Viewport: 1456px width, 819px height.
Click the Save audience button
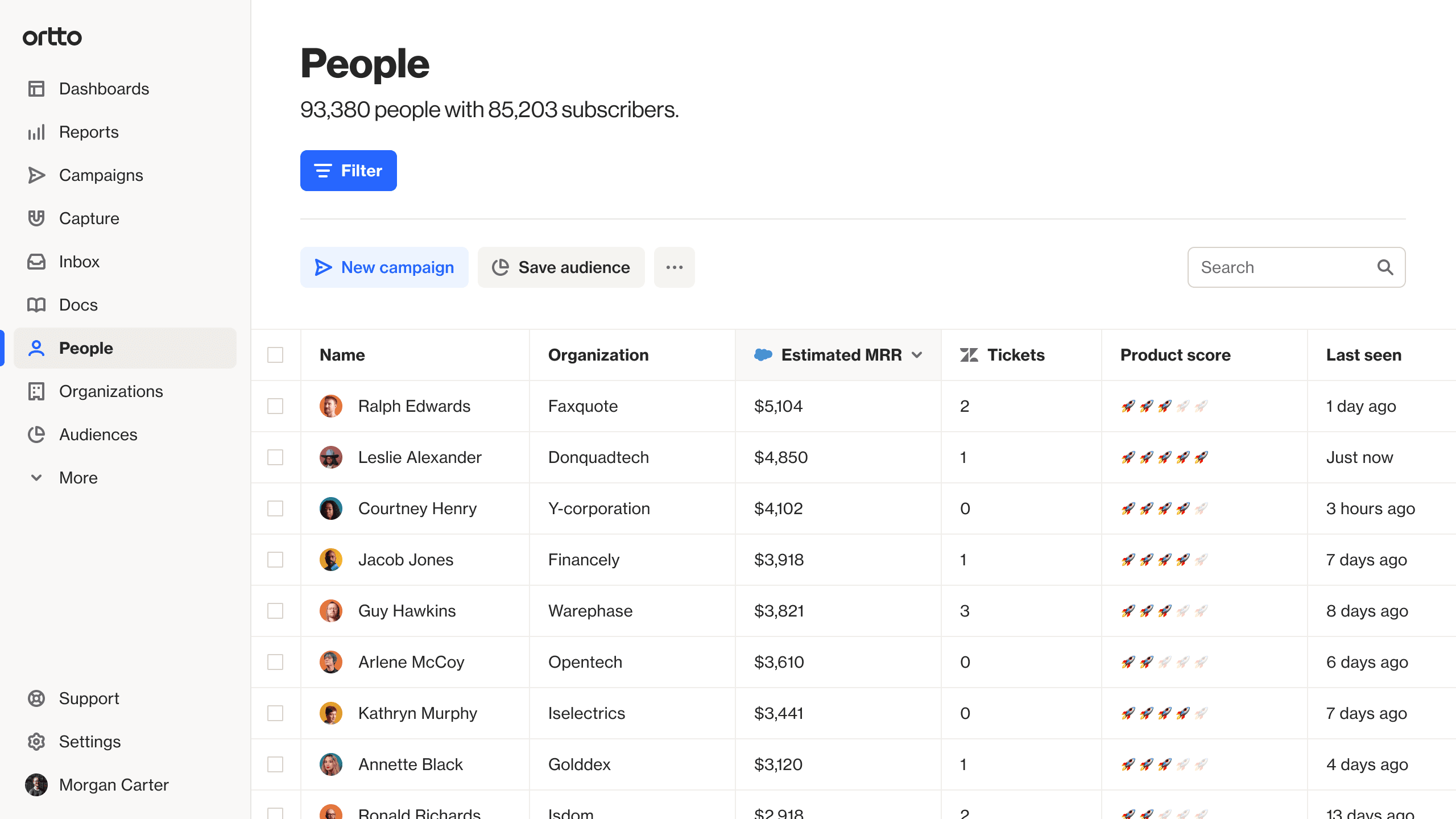tap(561, 267)
